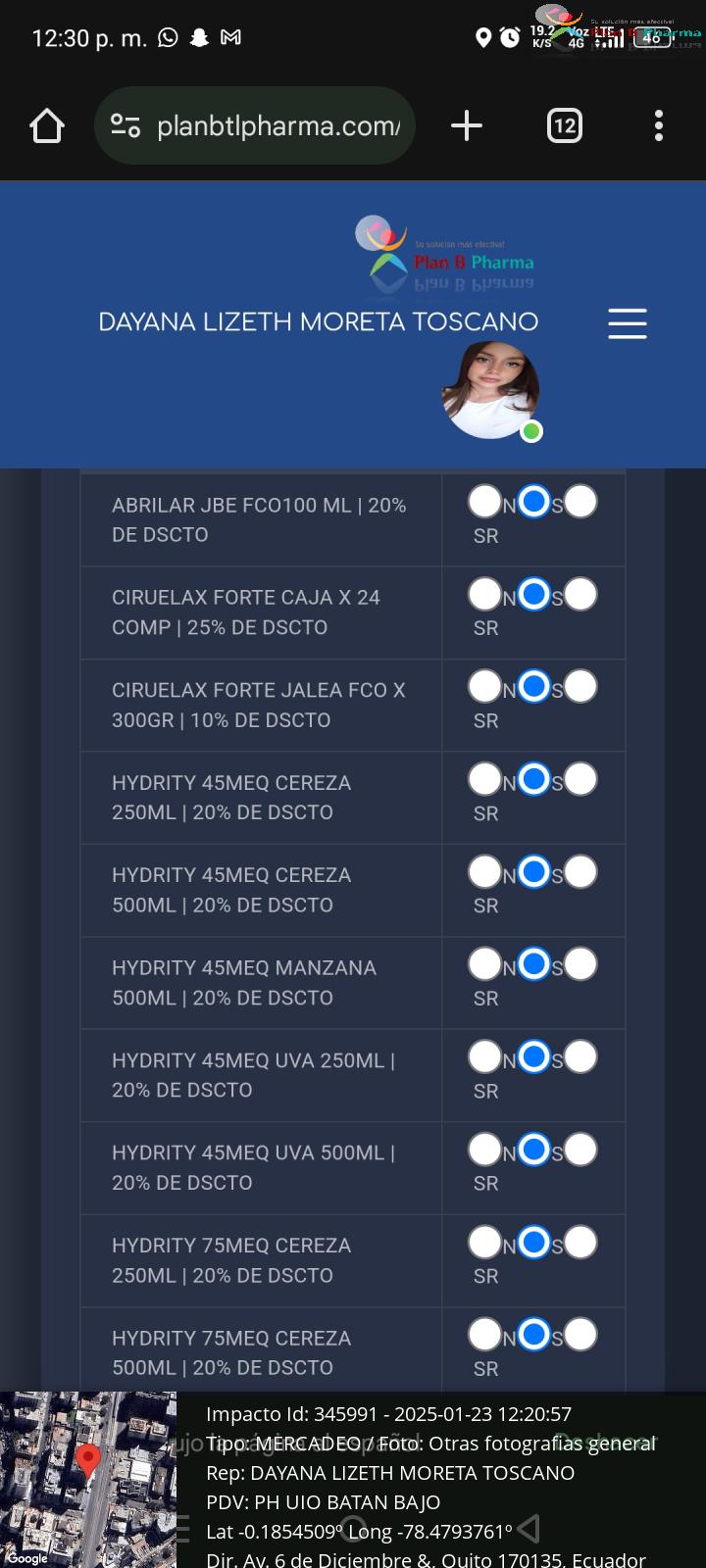The image size is (706, 1568).
Task: Tap the Android back navigation triangle
Action: (528, 1529)
